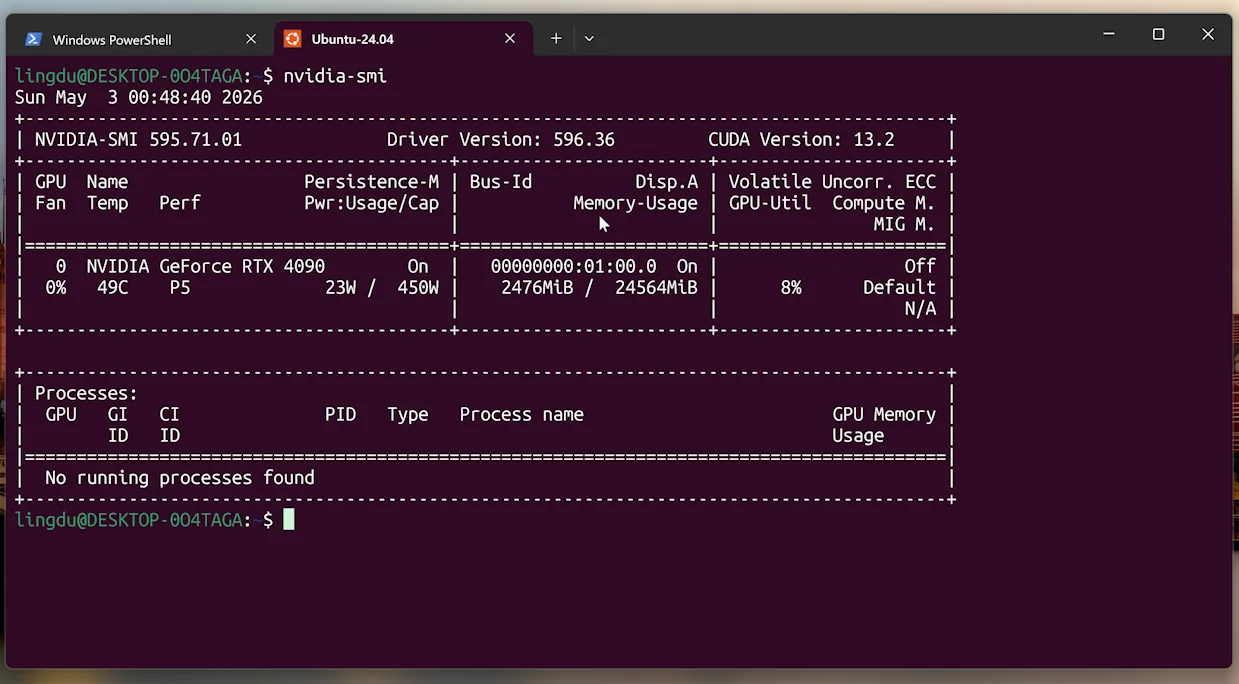Screen dimensions: 1239x684
Task: Click the bottom prompt lingdu@DESKTOP-0O4TAGA
Action: tap(129, 520)
